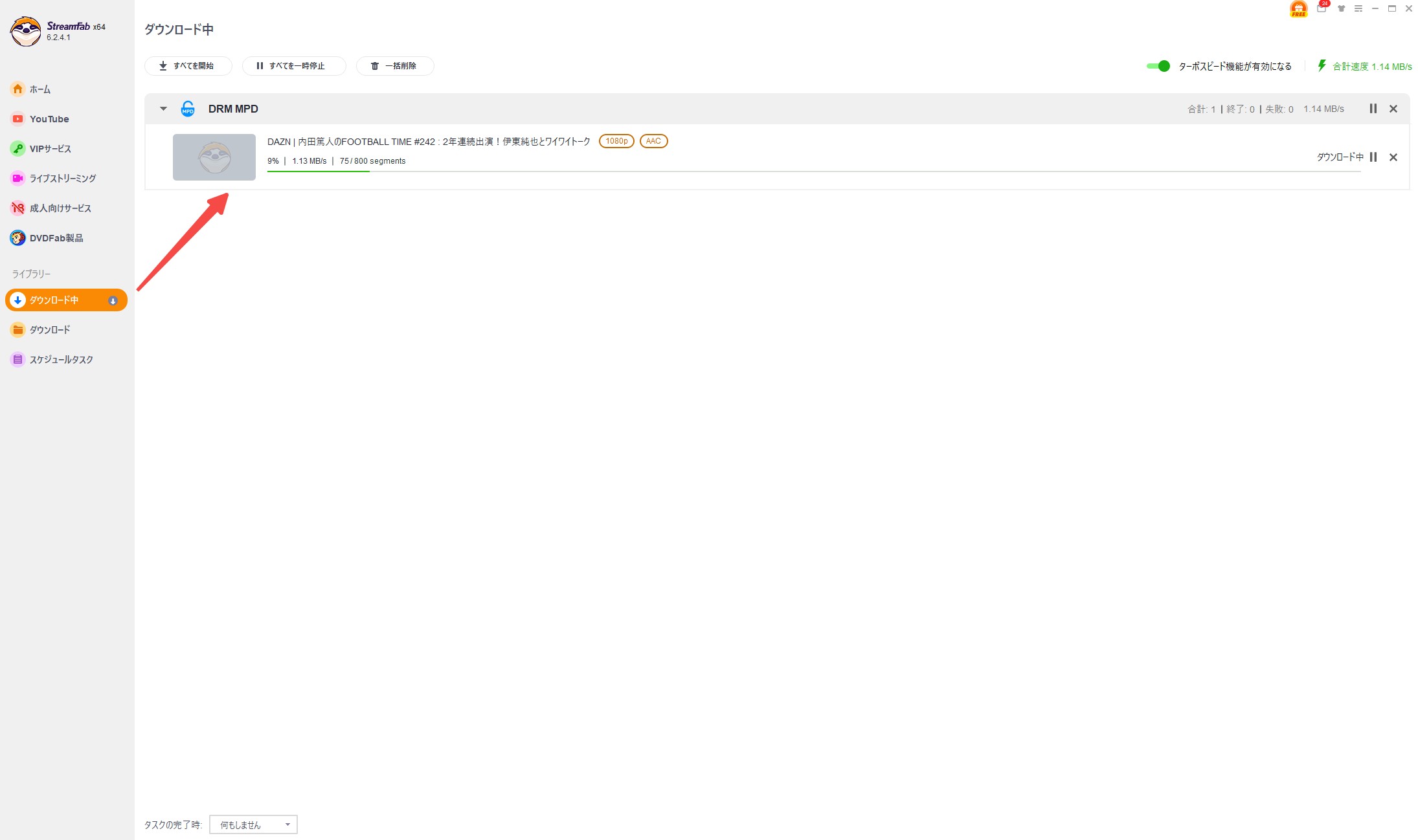Click the lightning bolt speed icon
Image resolution: width=1418 pixels, height=840 pixels.
click(1322, 65)
